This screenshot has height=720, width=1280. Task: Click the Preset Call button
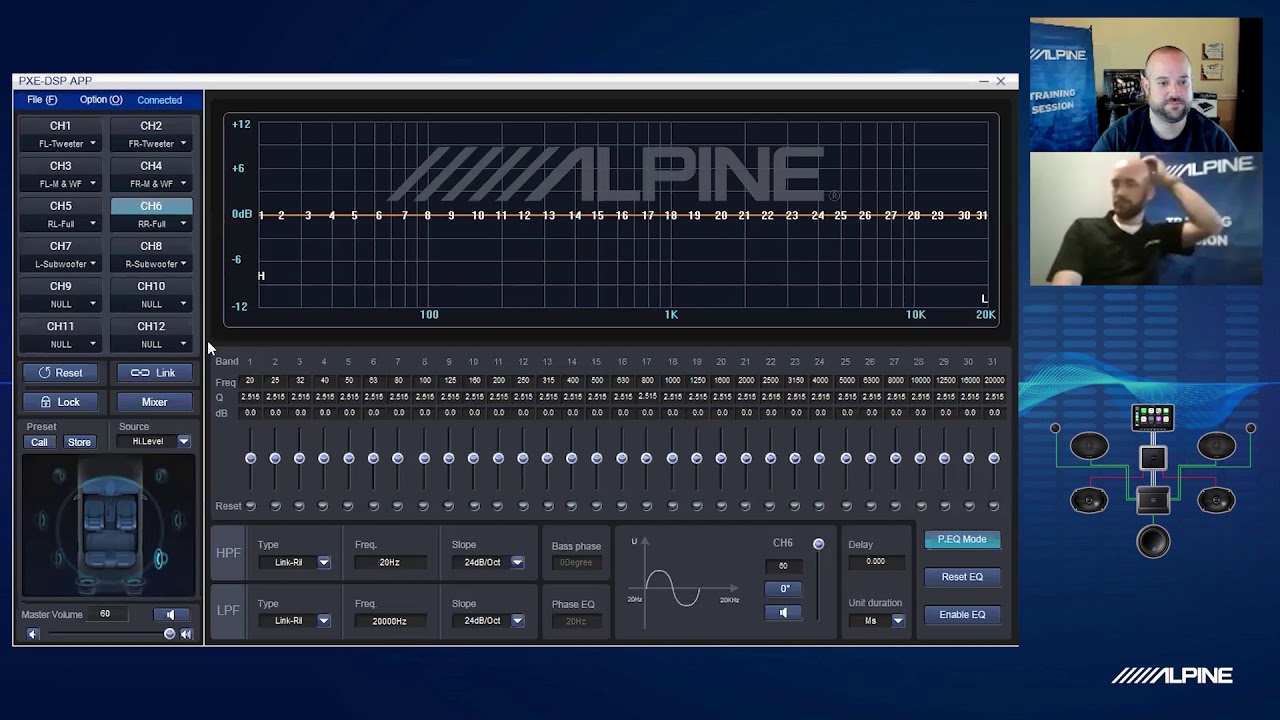pyautogui.click(x=39, y=442)
